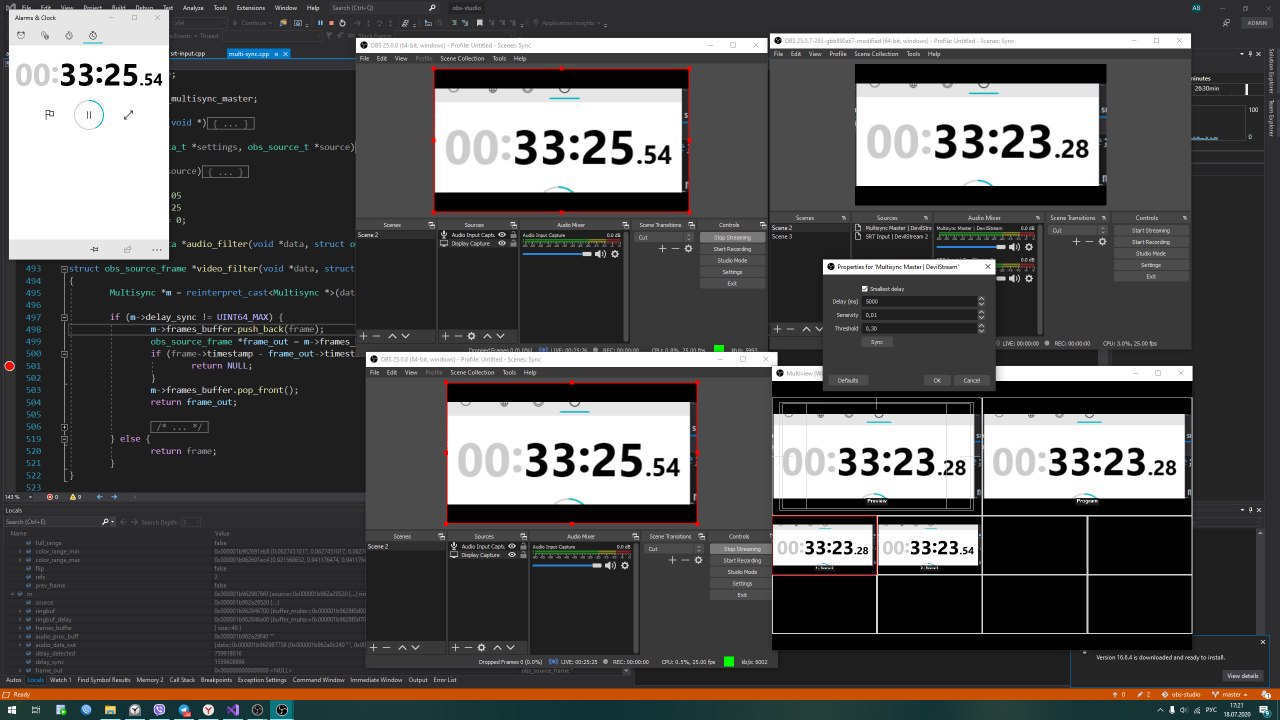Click Stop Streaming in upper OBS window
Viewport: 1280px width, 720px height.
click(732, 237)
